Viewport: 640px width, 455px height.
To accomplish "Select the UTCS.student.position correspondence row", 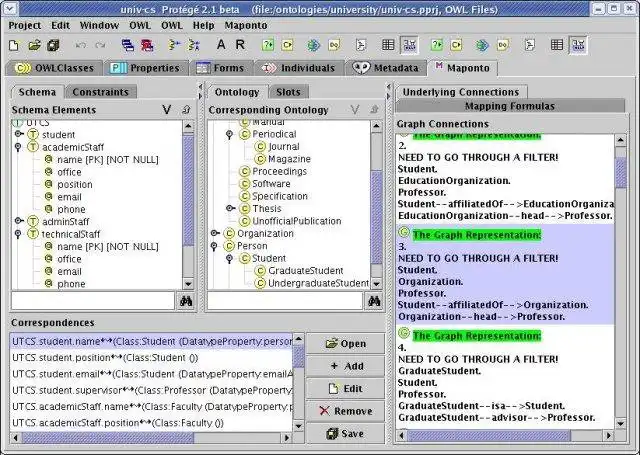I will click(151, 358).
